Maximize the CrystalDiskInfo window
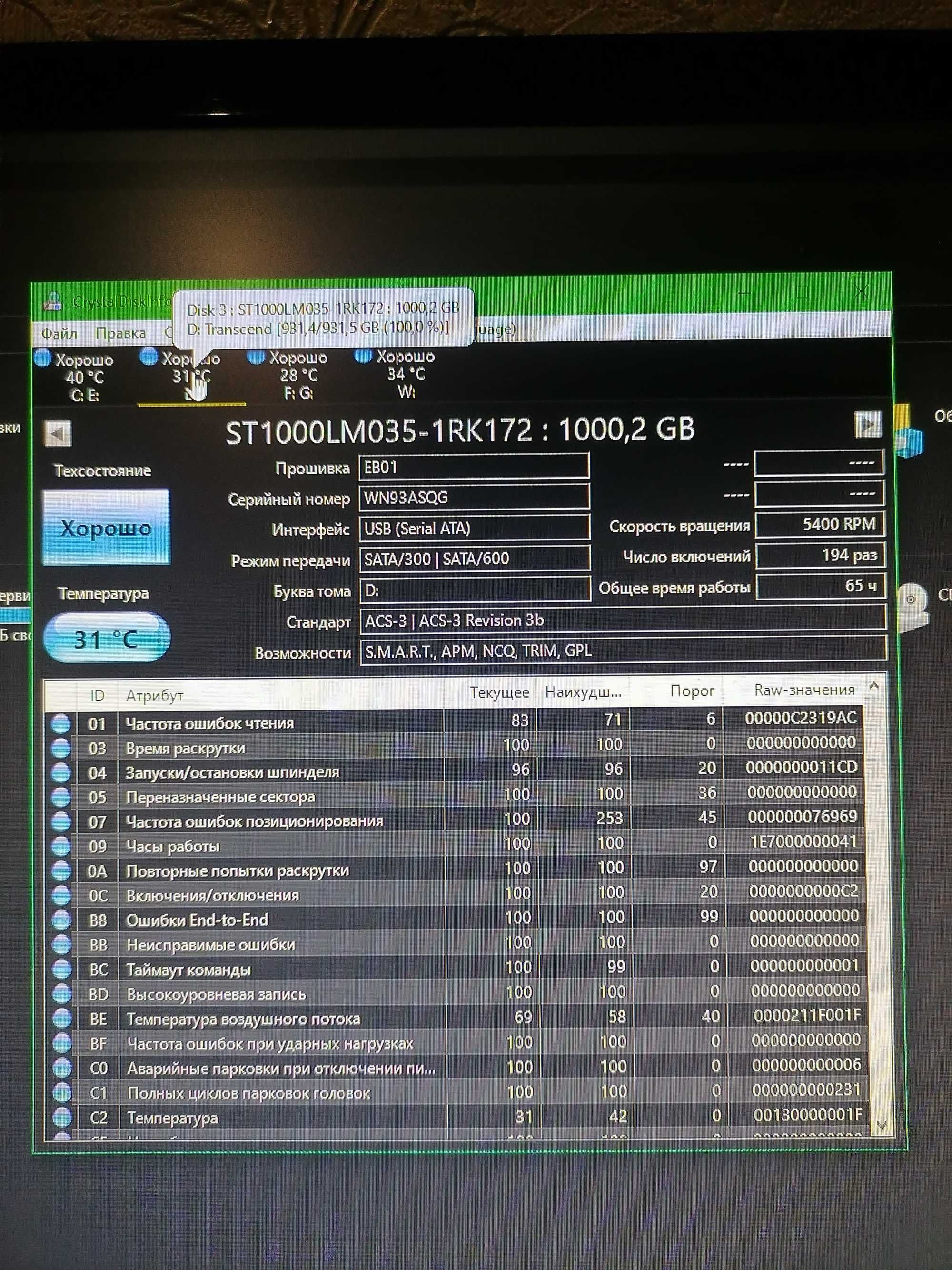The width and height of the screenshot is (952, 1270). click(802, 292)
